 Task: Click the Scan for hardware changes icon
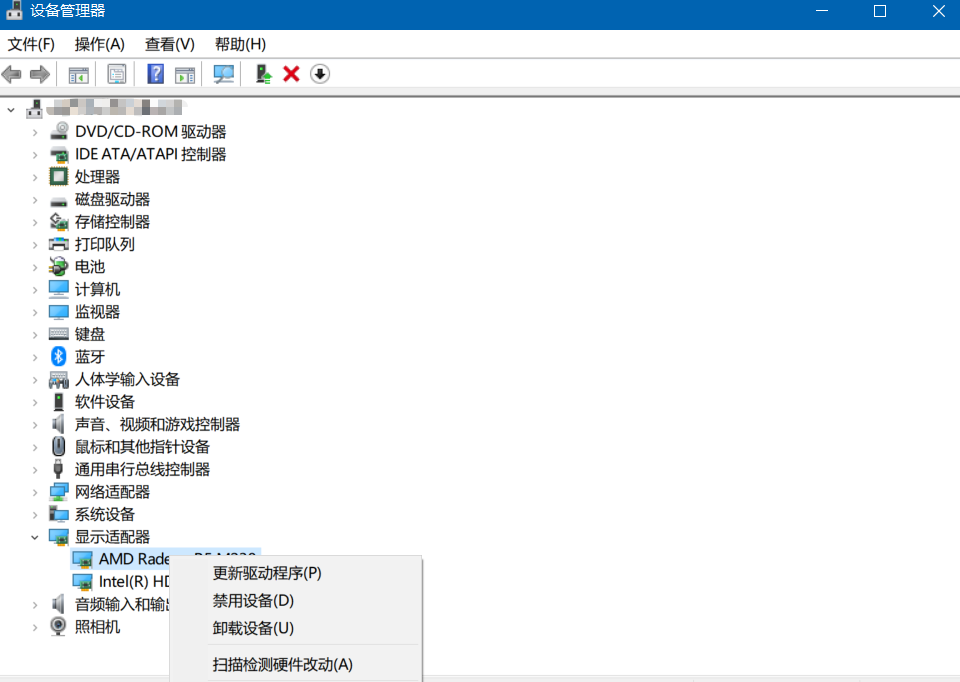pos(223,73)
